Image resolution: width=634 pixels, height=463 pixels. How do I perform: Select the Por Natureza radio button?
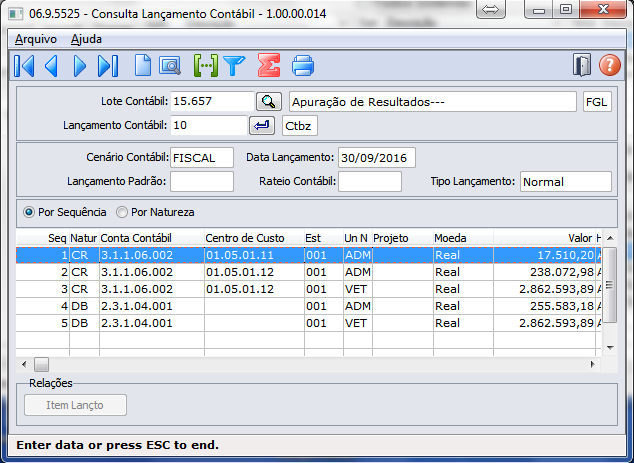pos(122,212)
